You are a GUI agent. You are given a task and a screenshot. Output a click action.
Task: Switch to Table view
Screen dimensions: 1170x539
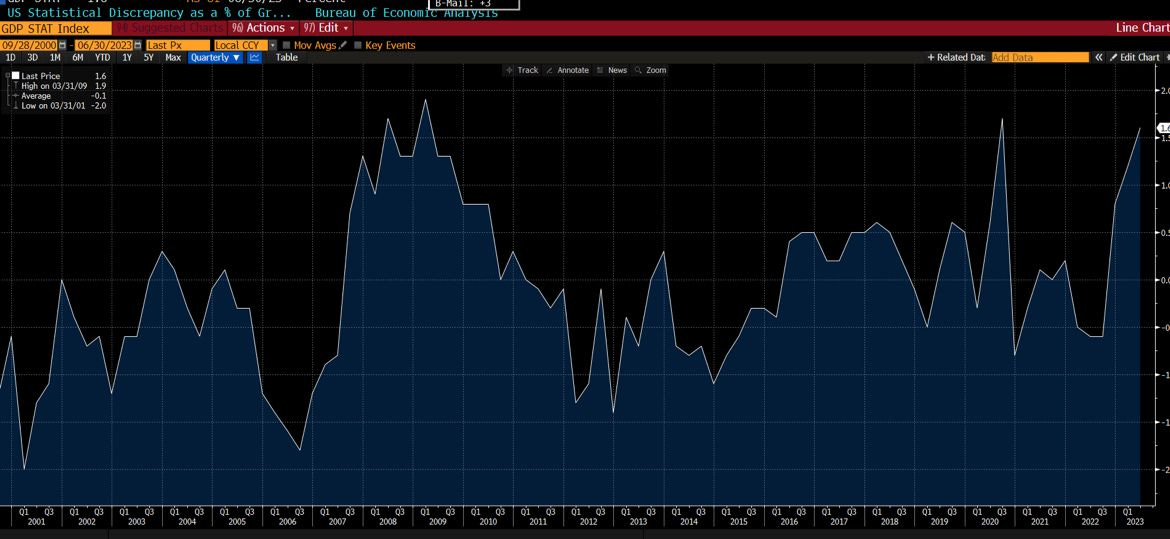tap(287, 57)
